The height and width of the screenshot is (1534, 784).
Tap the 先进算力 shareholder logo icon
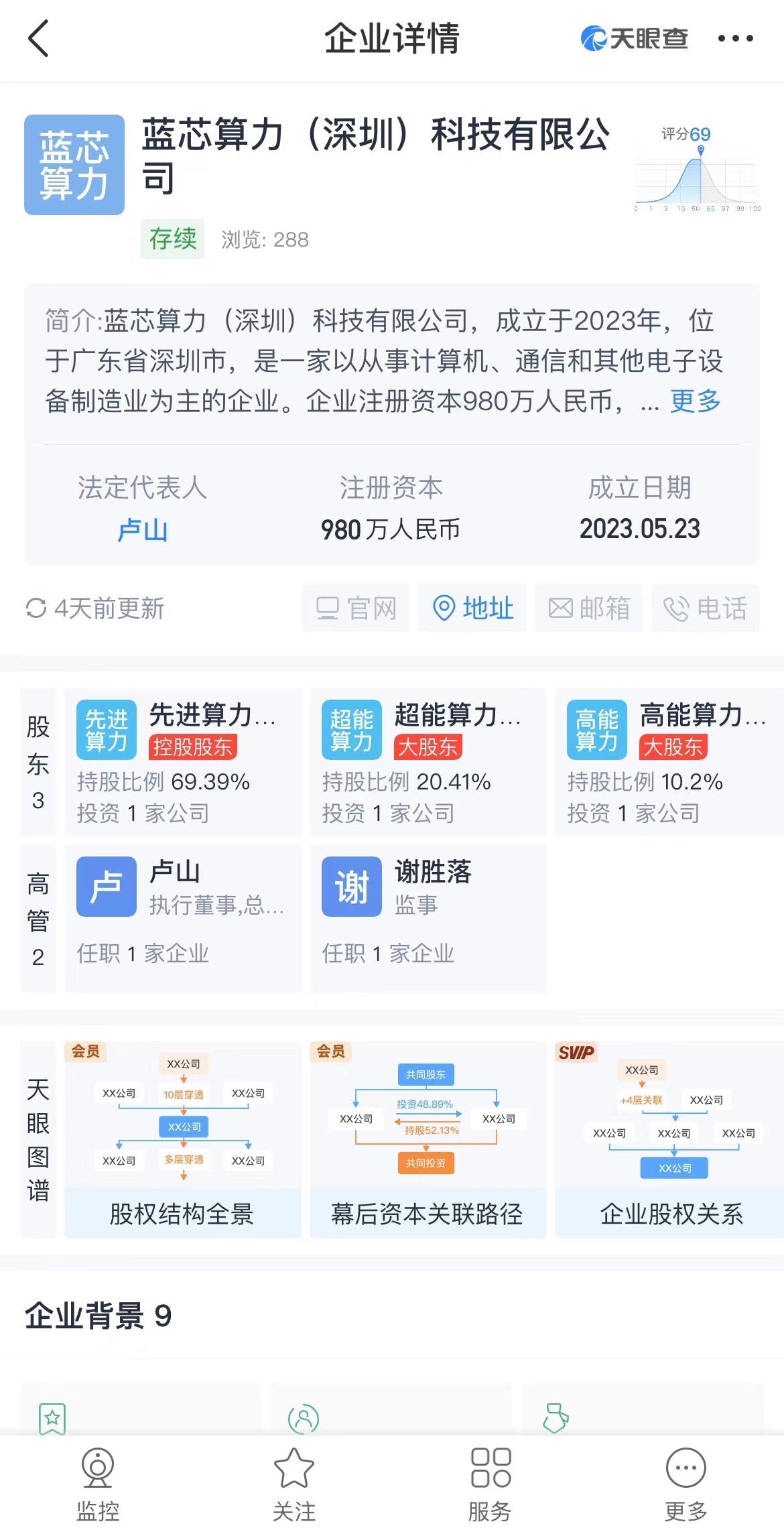pos(107,730)
